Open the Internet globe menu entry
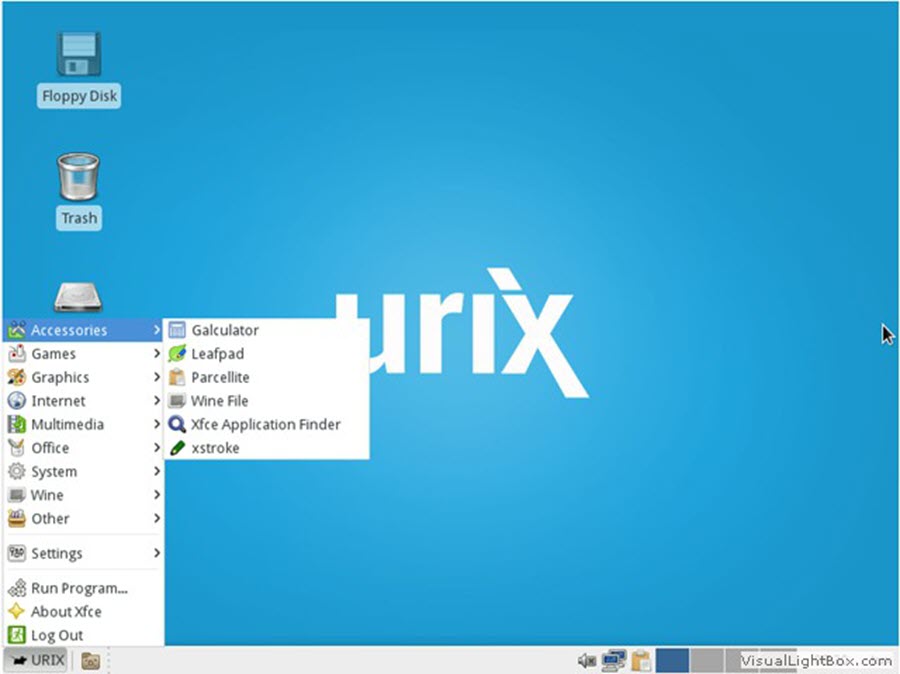Image resolution: width=900 pixels, height=674 pixels. tap(83, 401)
